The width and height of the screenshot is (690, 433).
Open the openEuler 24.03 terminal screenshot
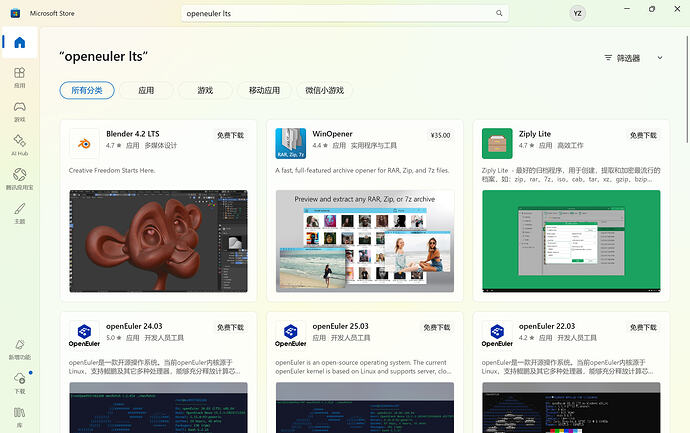(x=158, y=407)
